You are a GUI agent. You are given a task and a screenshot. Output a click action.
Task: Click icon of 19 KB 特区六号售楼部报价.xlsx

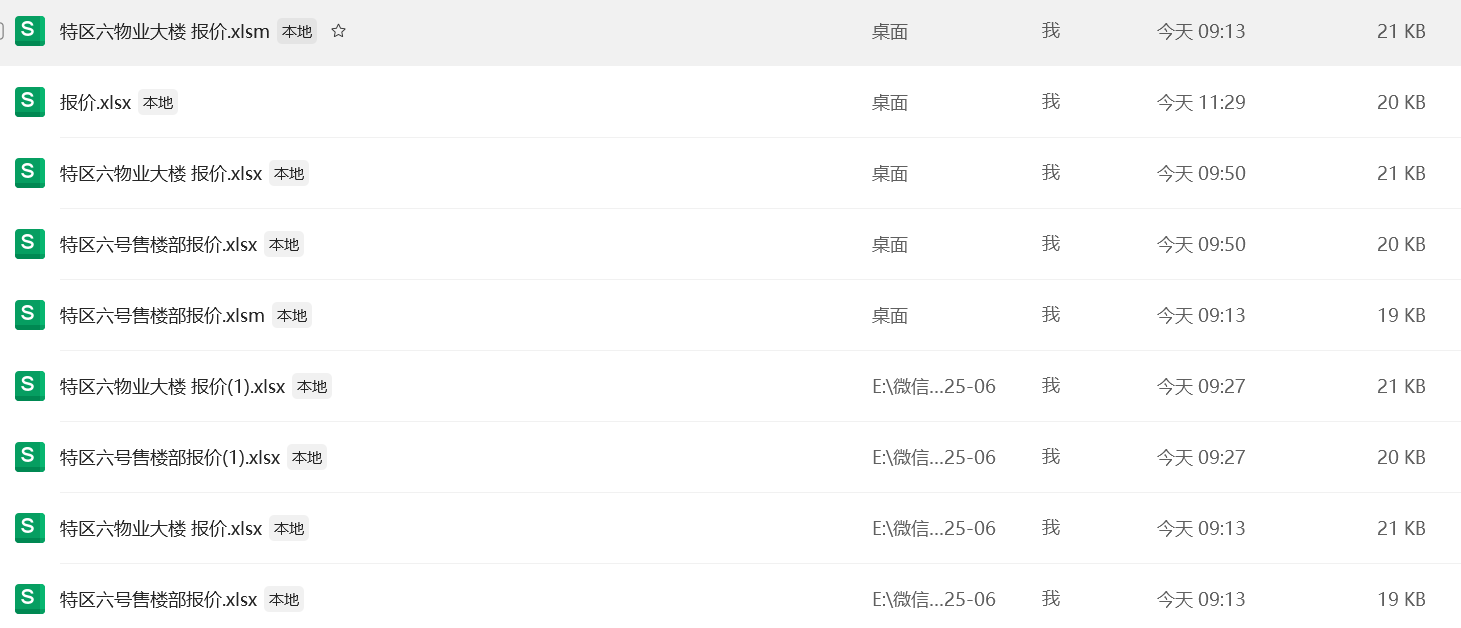(x=29, y=599)
